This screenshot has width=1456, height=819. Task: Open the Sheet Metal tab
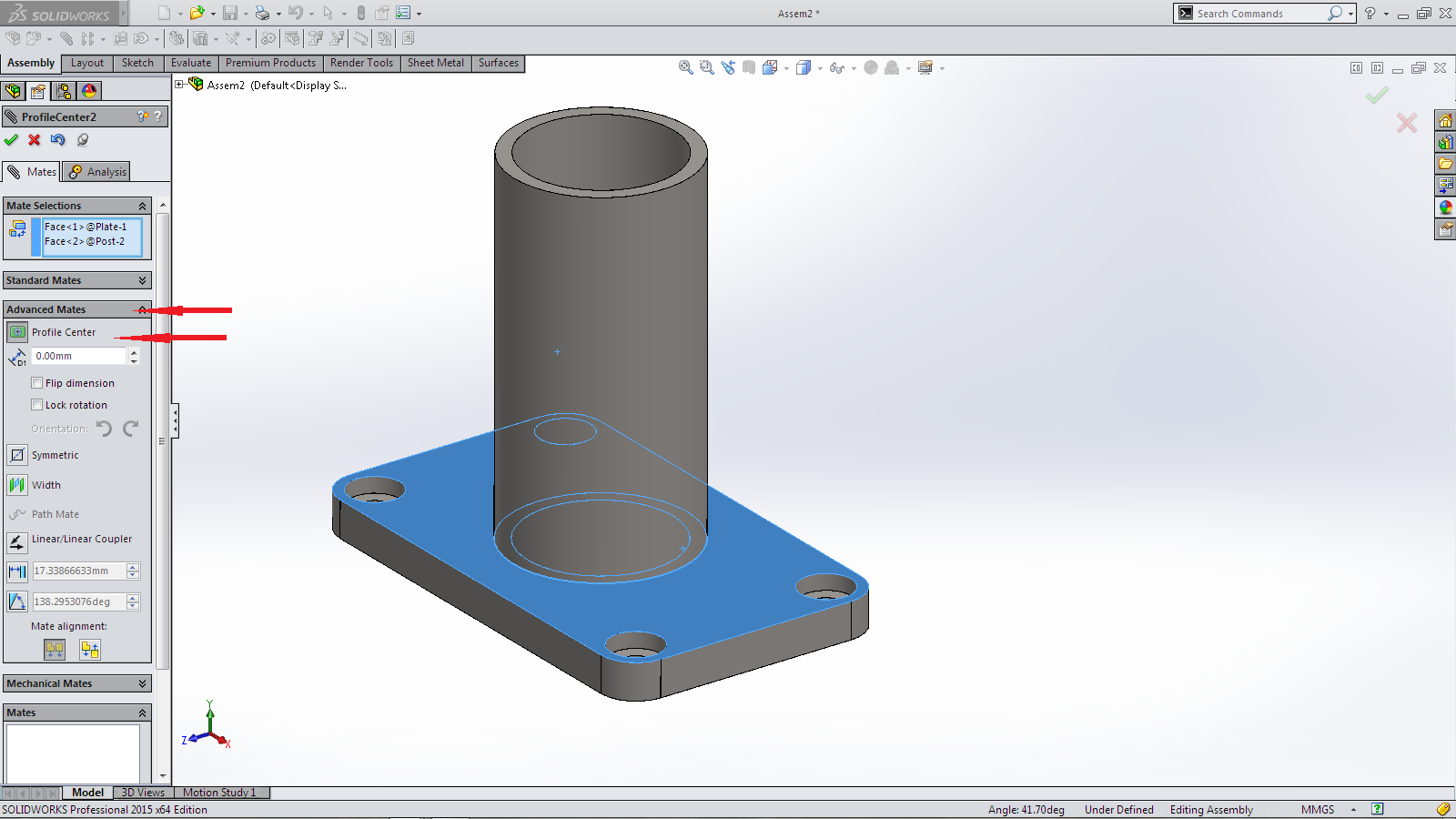click(x=435, y=63)
